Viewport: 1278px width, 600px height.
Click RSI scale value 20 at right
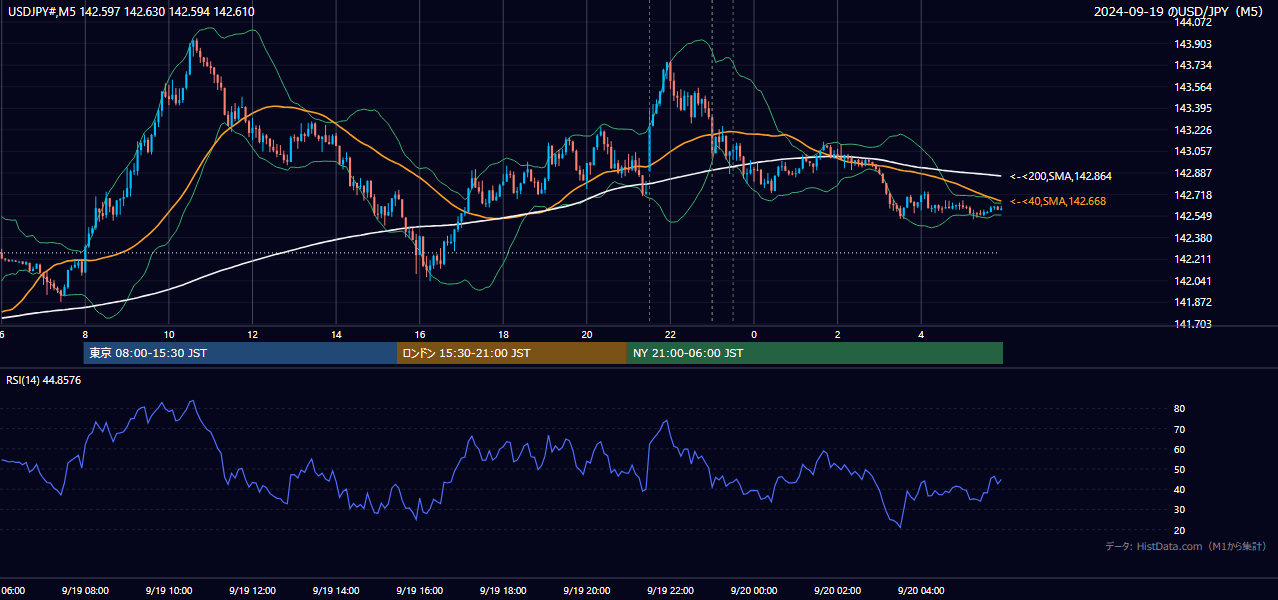tap(1180, 530)
